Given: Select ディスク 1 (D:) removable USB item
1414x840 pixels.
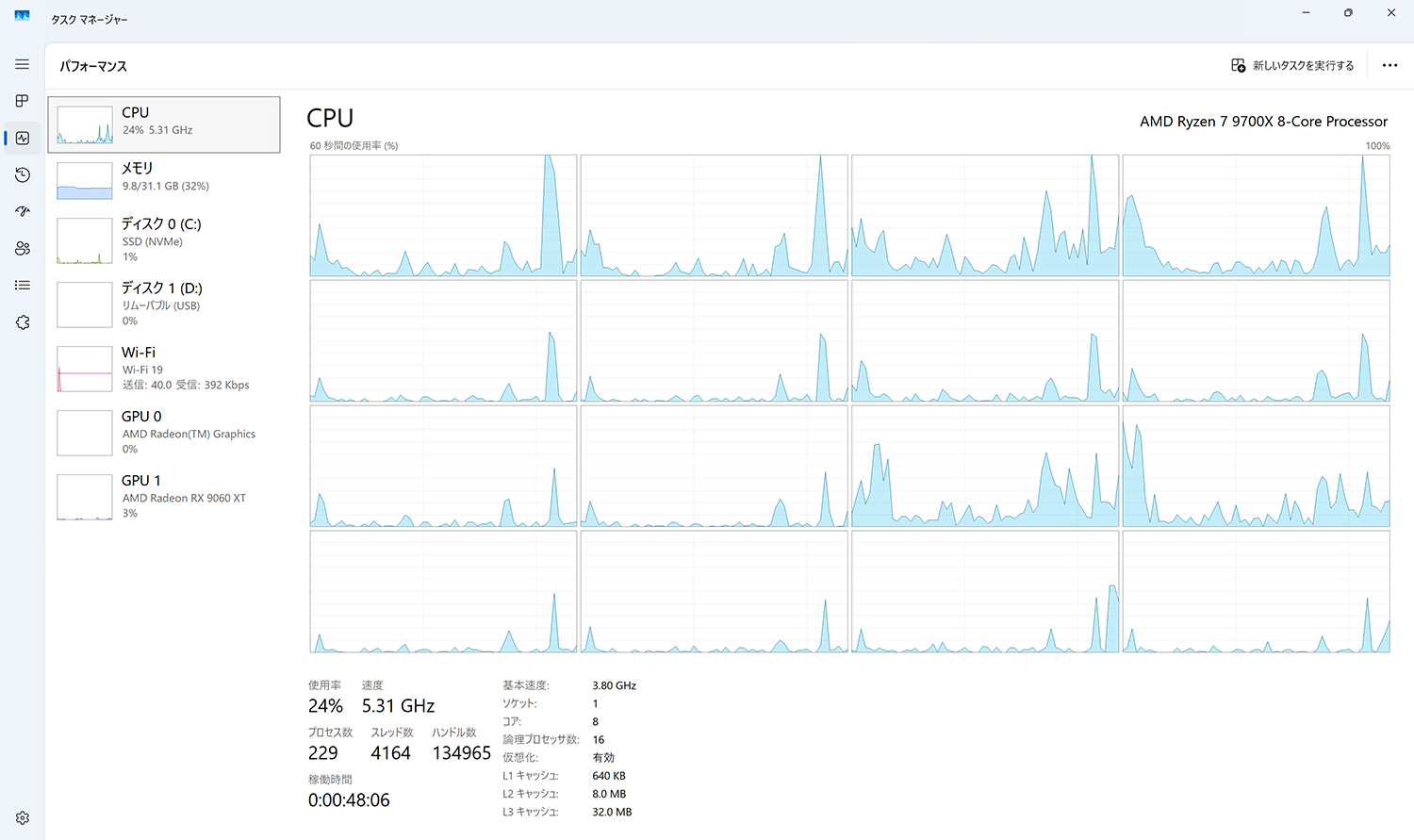Looking at the screenshot, I should click(164, 305).
